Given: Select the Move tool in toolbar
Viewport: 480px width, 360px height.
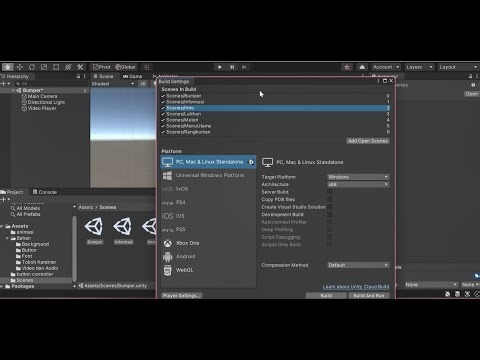Looking at the screenshot, I should tap(20, 67).
